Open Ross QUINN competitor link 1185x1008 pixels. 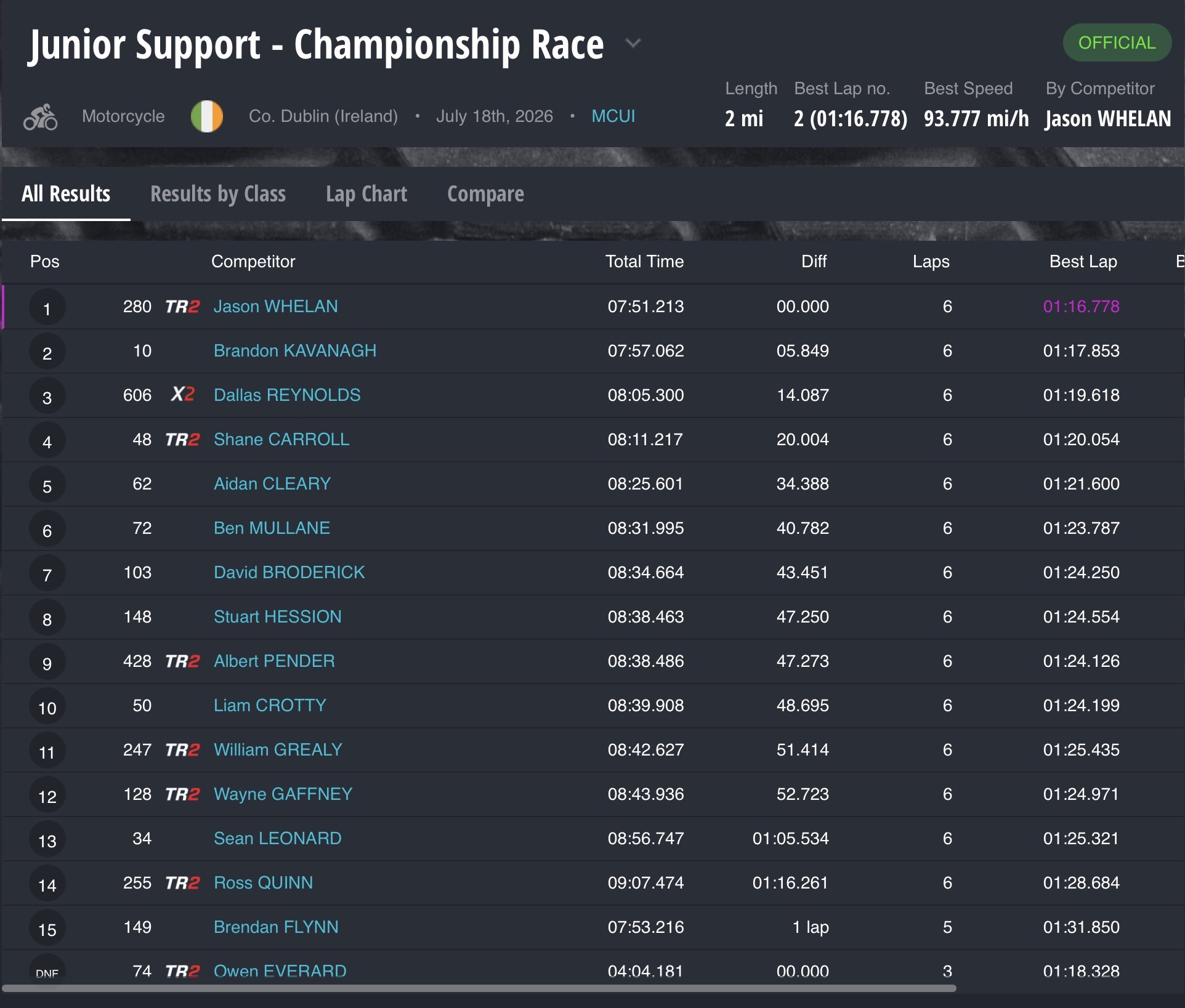[x=264, y=883]
